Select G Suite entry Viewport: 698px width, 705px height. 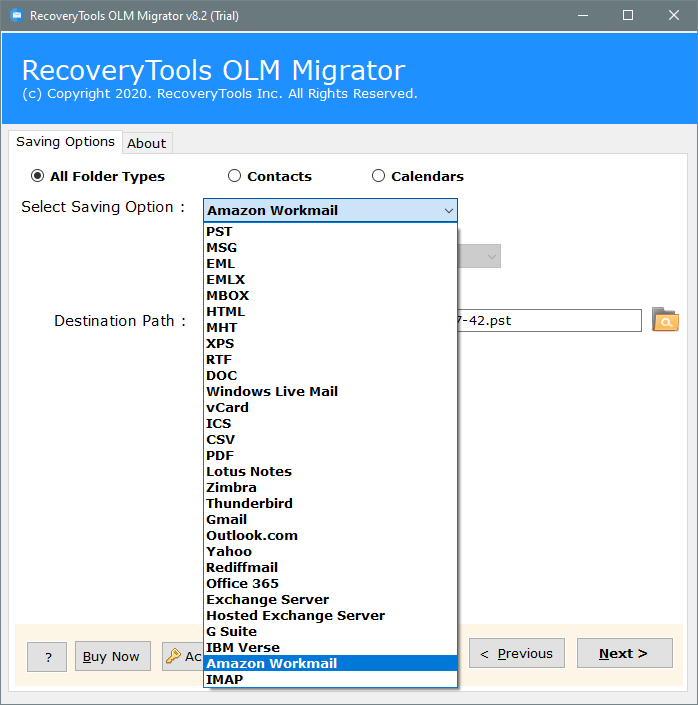pos(331,632)
